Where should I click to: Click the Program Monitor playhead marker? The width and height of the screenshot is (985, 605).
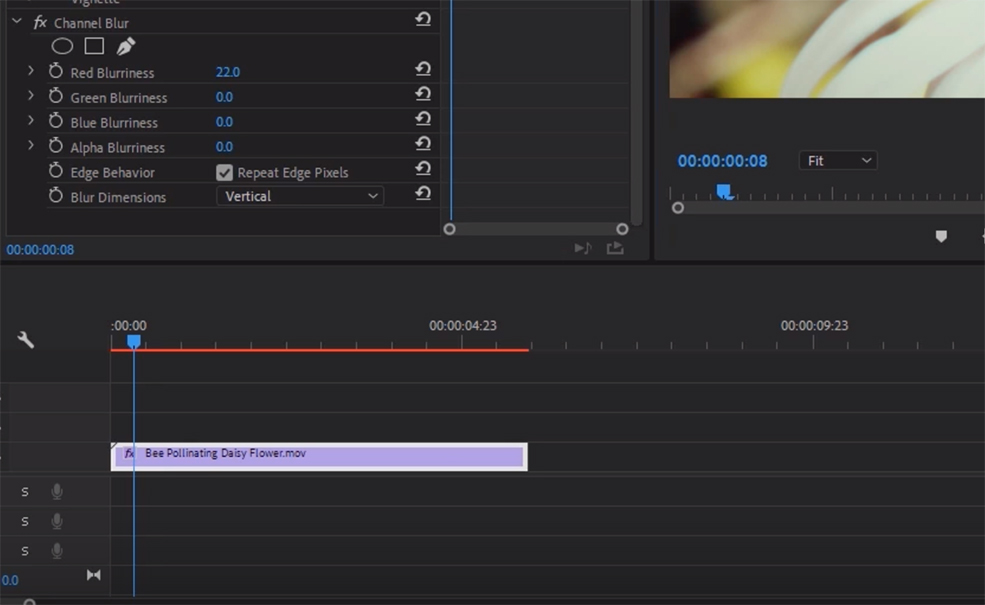point(724,191)
